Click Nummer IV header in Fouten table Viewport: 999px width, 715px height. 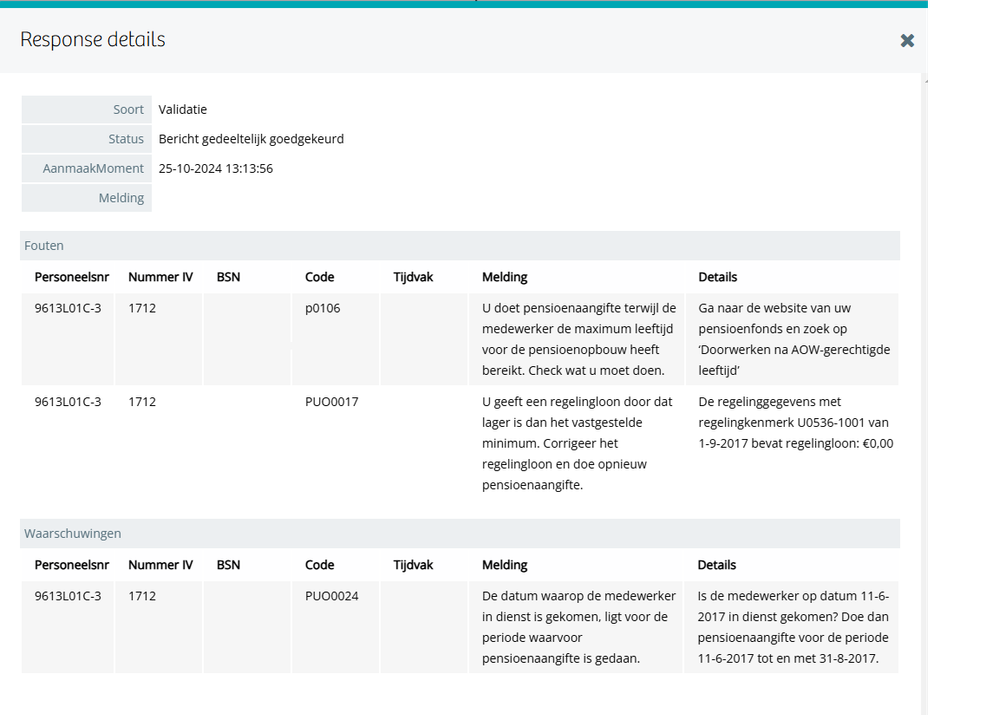[160, 276]
